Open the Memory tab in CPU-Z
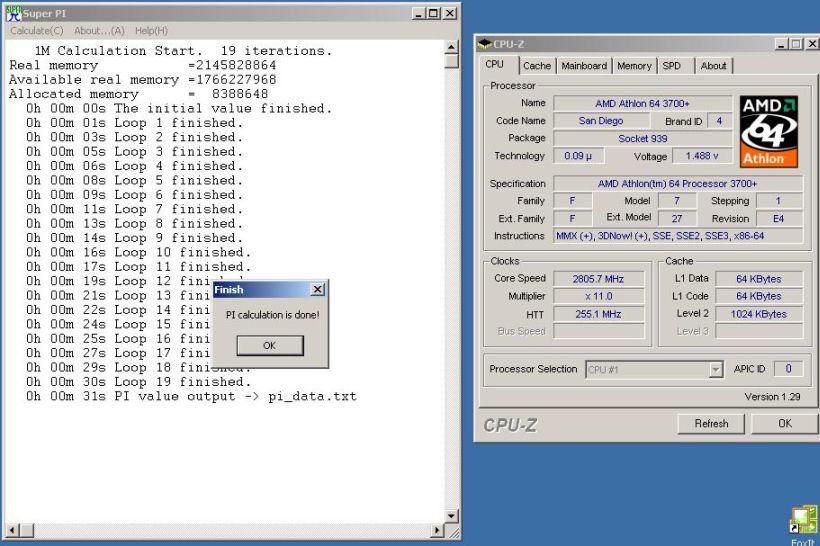 (x=634, y=66)
